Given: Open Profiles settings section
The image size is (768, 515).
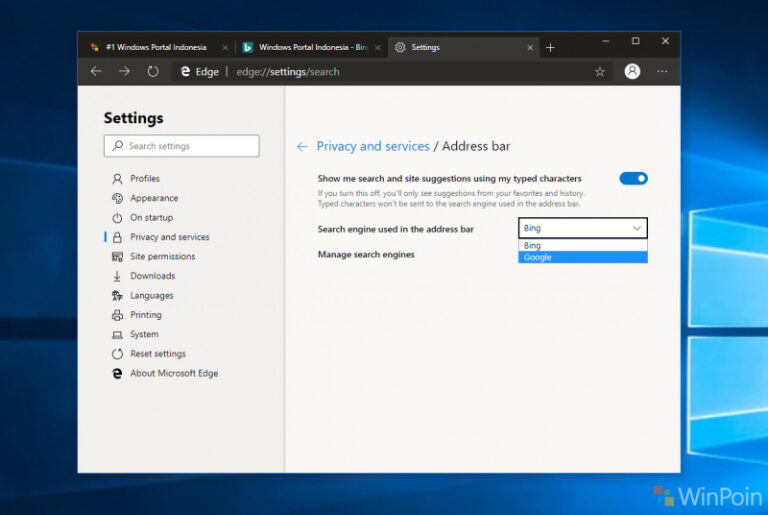Looking at the screenshot, I should click(145, 178).
